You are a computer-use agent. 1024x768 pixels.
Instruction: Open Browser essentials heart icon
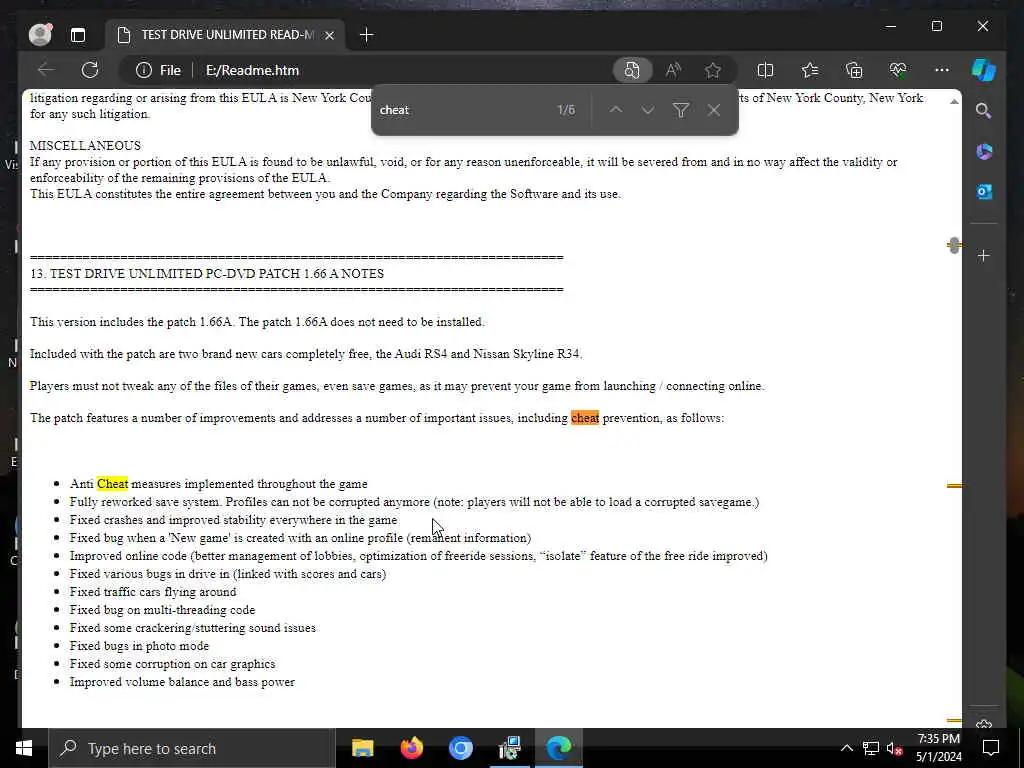[898, 70]
